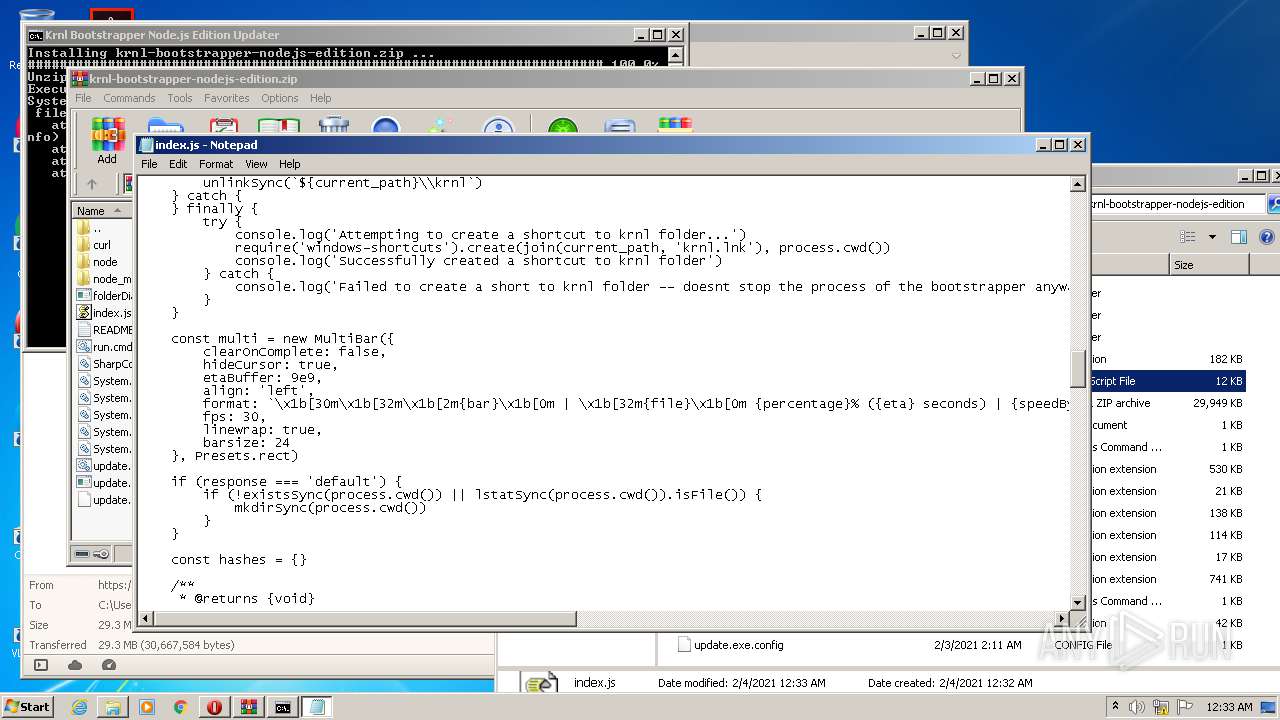Open Notepad Format menu

click(216, 164)
